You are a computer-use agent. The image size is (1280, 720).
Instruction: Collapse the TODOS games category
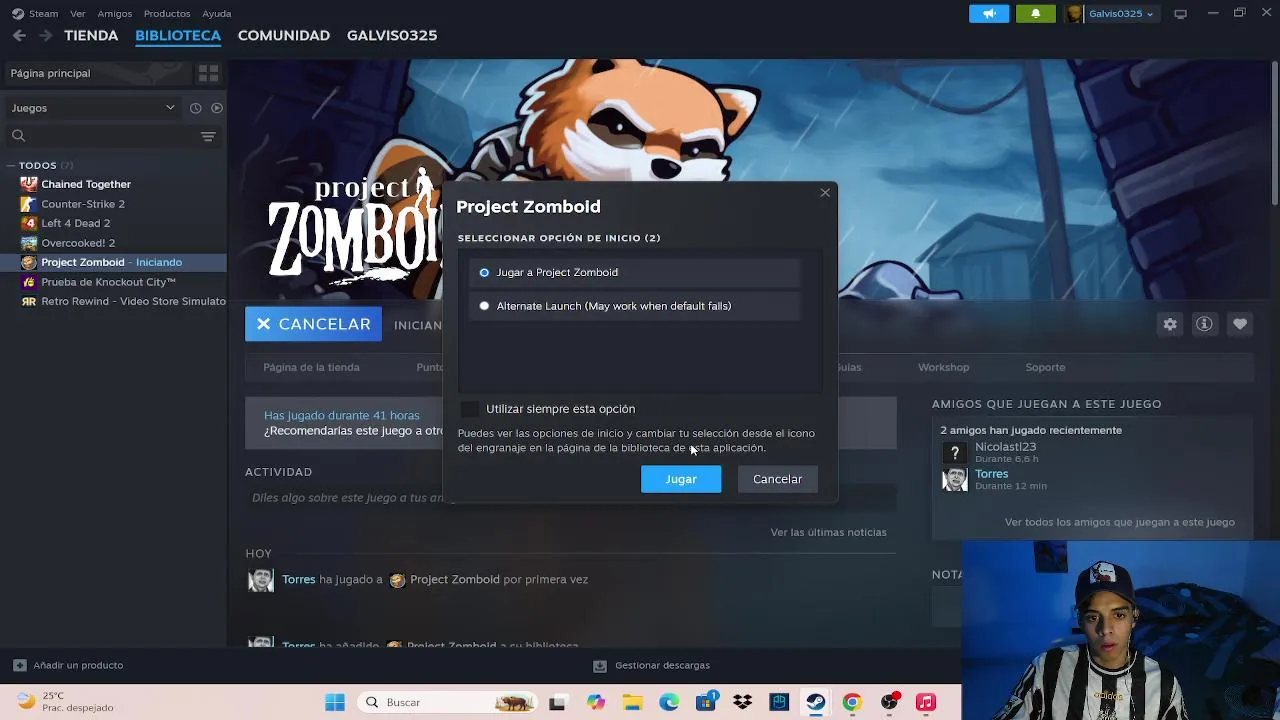(10, 165)
